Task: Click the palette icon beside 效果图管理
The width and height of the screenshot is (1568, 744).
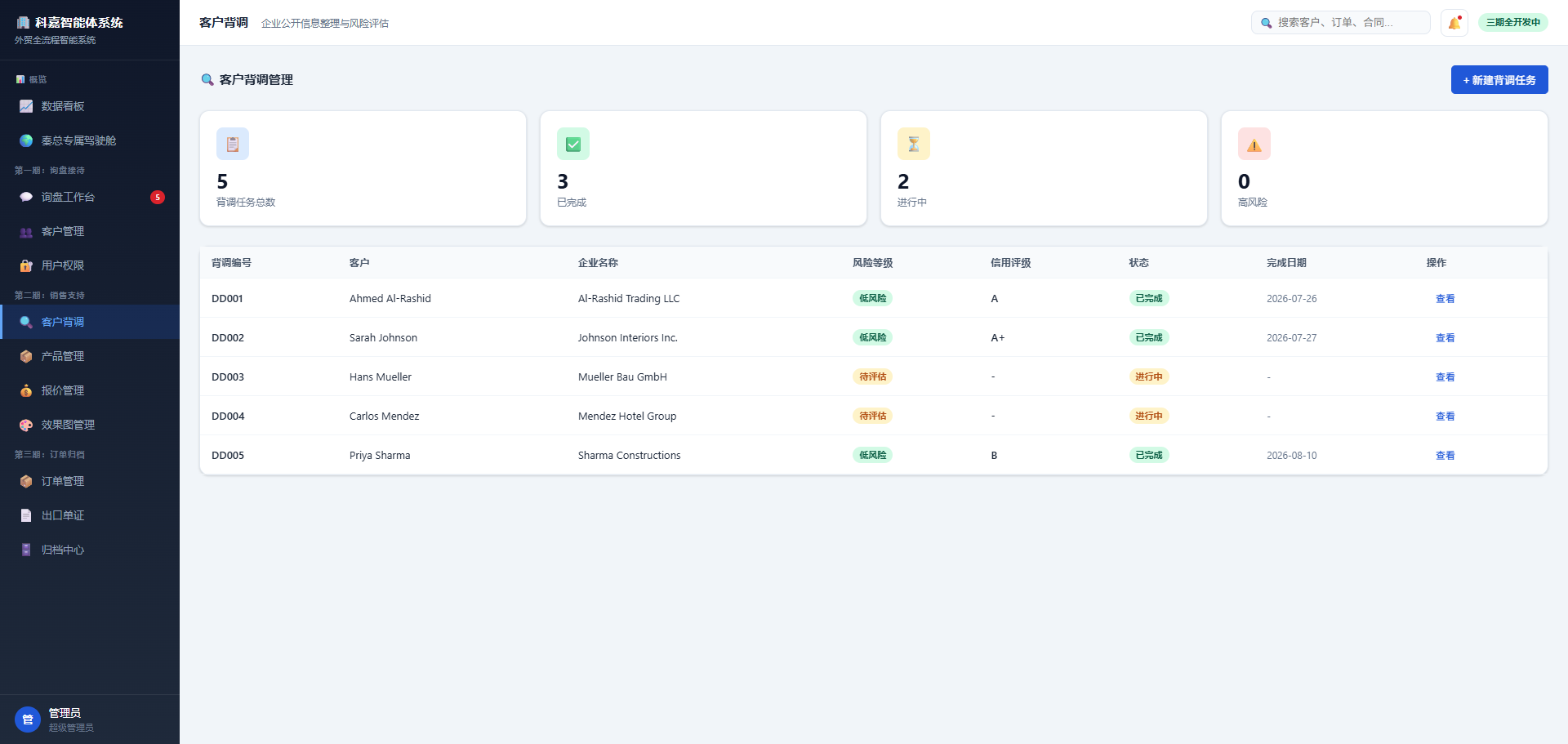Action: click(x=26, y=425)
